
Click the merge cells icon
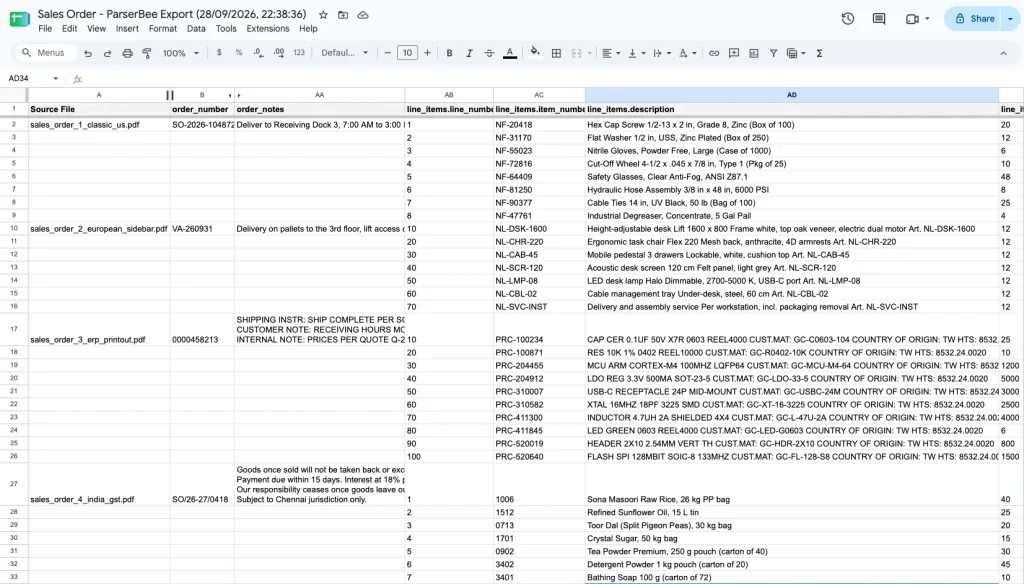tap(577, 53)
